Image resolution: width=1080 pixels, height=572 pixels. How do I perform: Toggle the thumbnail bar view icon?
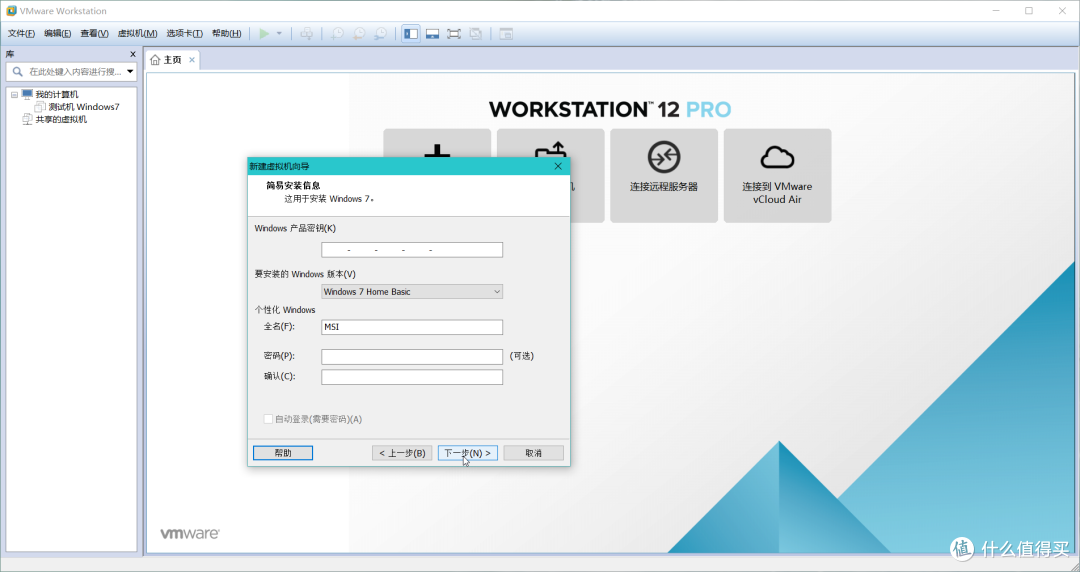coord(433,33)
